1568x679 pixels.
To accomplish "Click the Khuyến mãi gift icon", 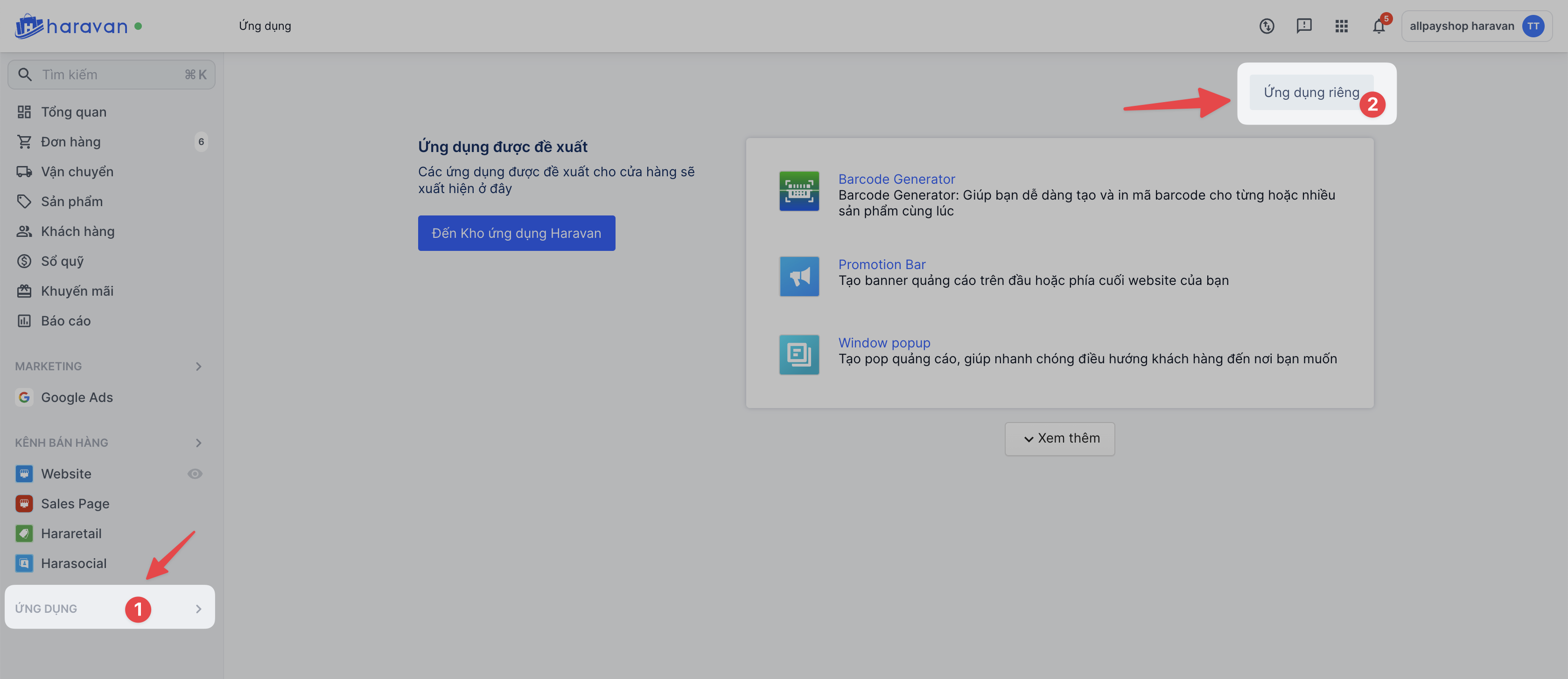I will click(24, 291).
